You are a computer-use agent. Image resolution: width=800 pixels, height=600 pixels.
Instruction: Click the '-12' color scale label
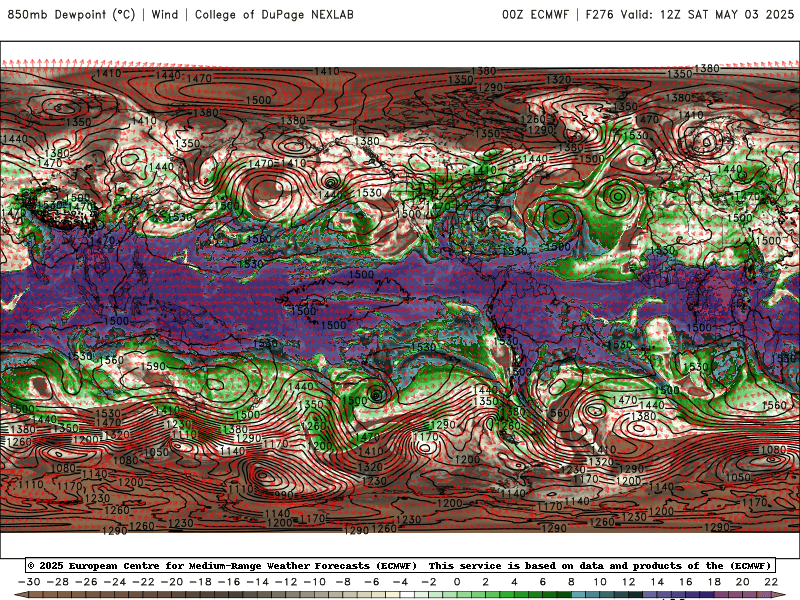pyautogui.click(x=286, y=582)
